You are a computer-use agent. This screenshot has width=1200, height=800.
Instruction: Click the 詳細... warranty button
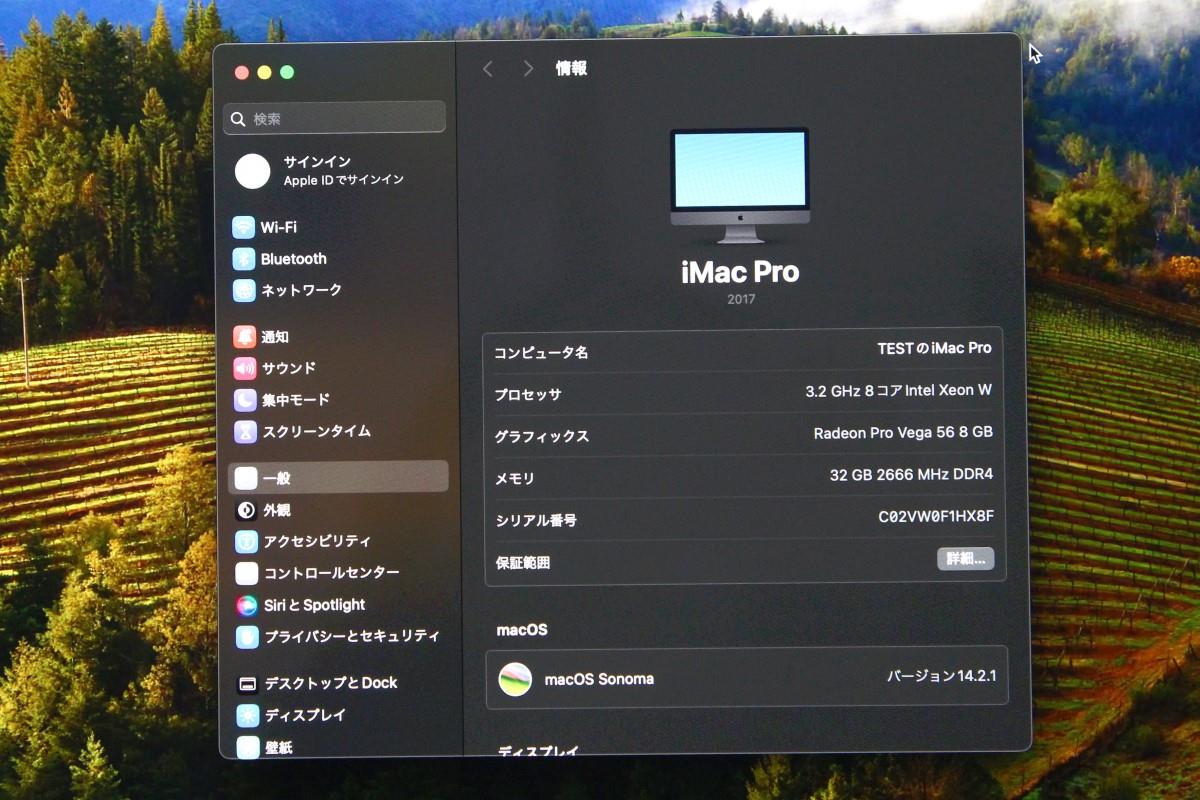(x=965, y=559)
